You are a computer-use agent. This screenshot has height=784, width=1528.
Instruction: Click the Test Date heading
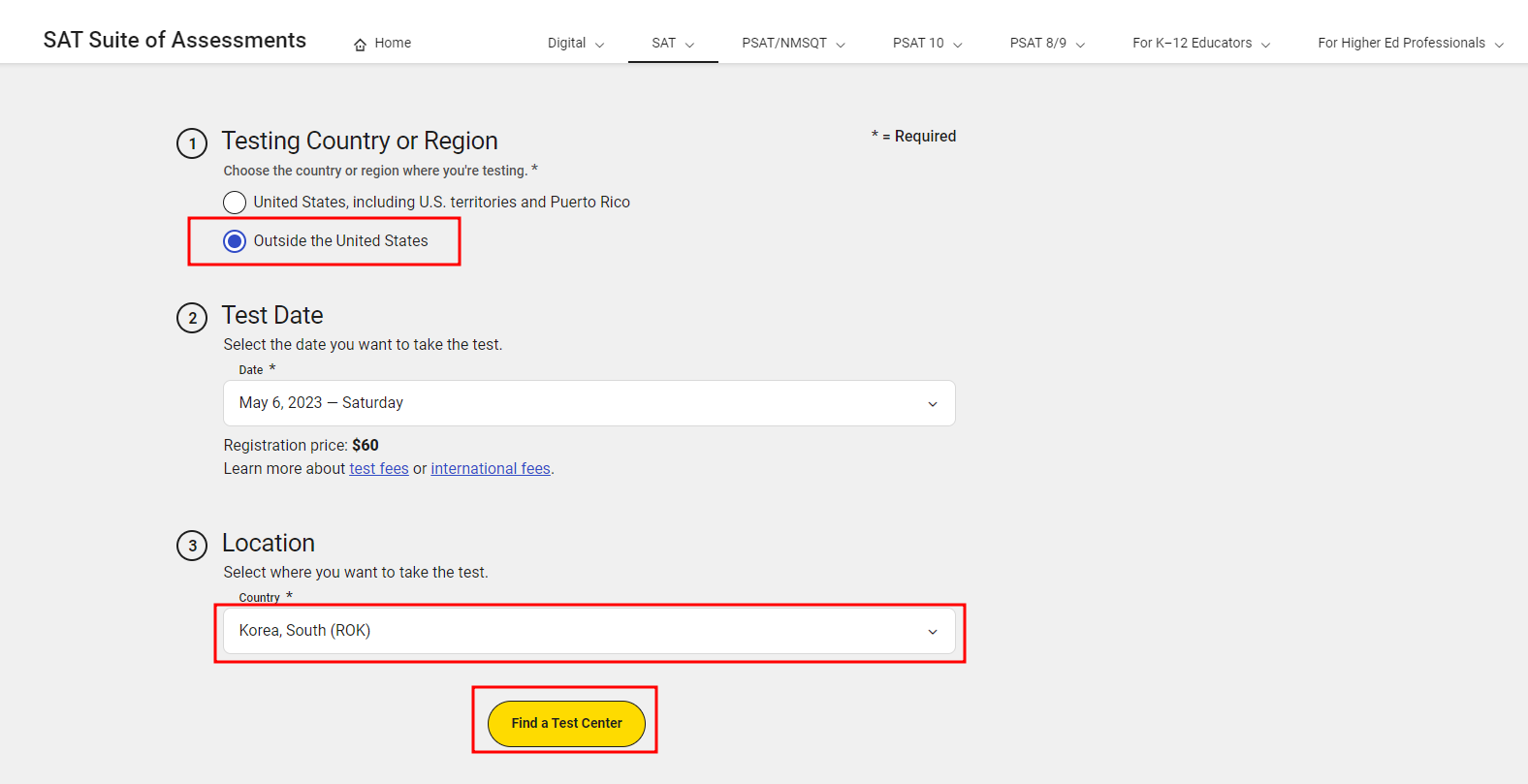pos(272,316)
